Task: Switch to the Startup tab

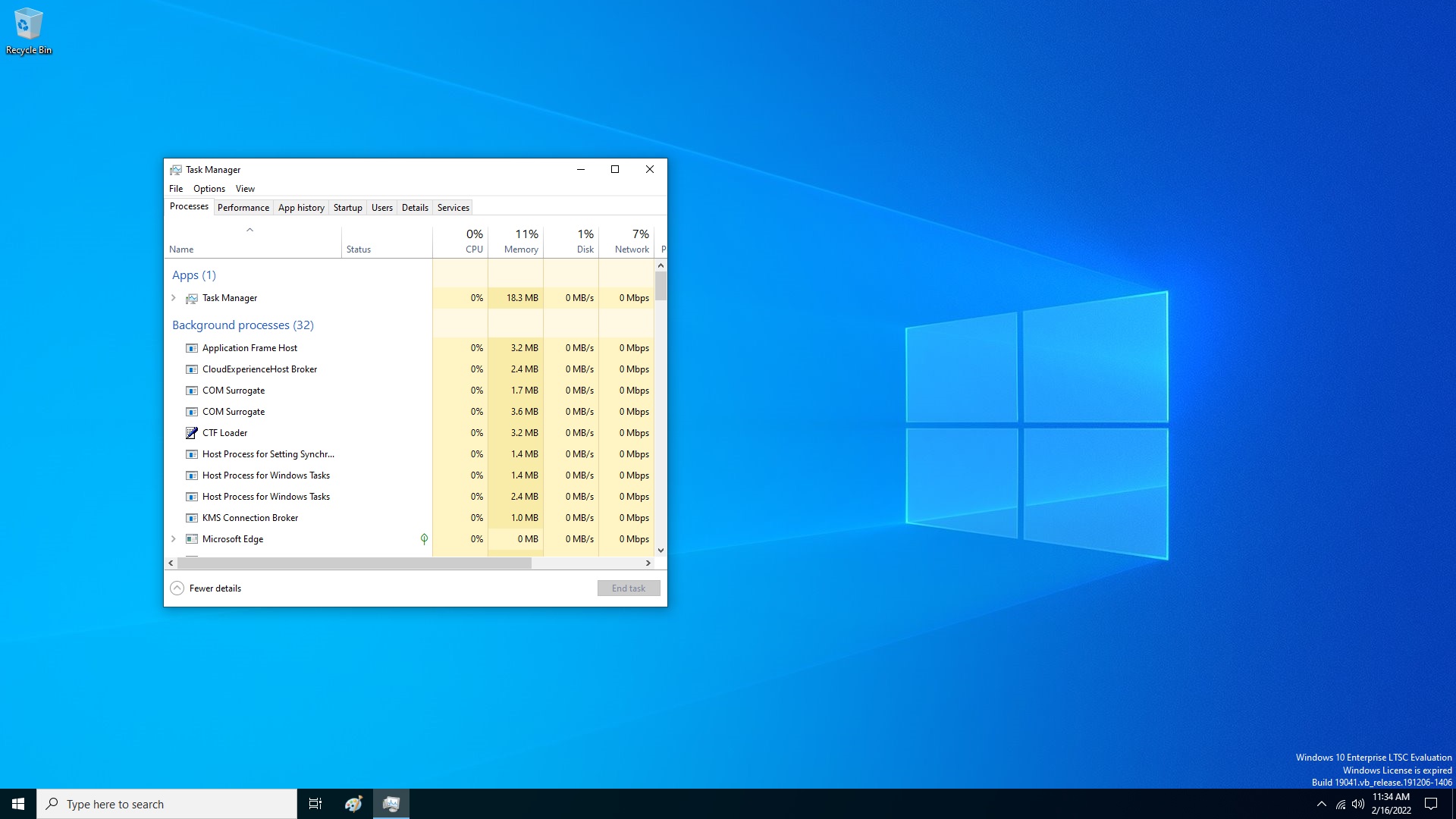Action: [348, 208]
